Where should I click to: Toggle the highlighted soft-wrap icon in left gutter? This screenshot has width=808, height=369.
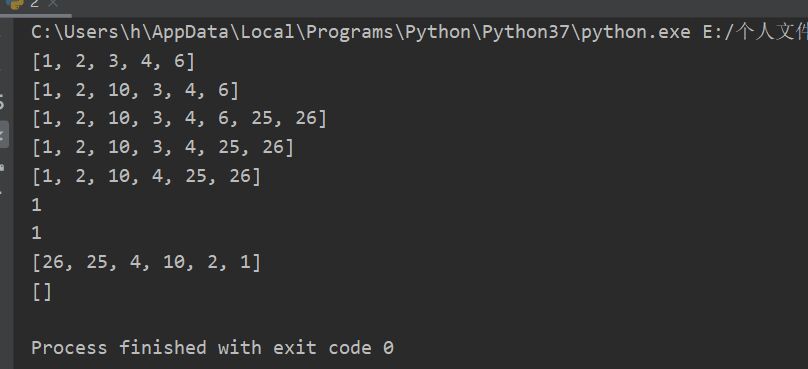coord(3,135)
